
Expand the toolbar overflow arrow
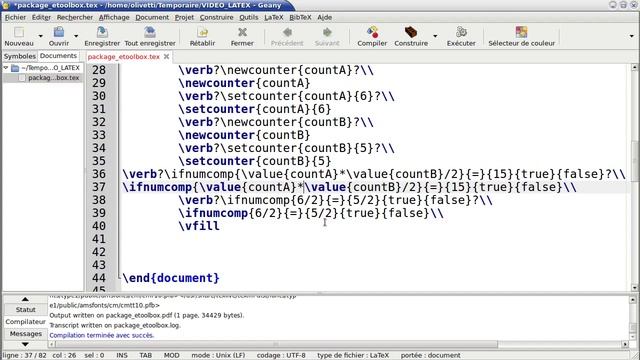pyautogui.click(x=631, y=36)
